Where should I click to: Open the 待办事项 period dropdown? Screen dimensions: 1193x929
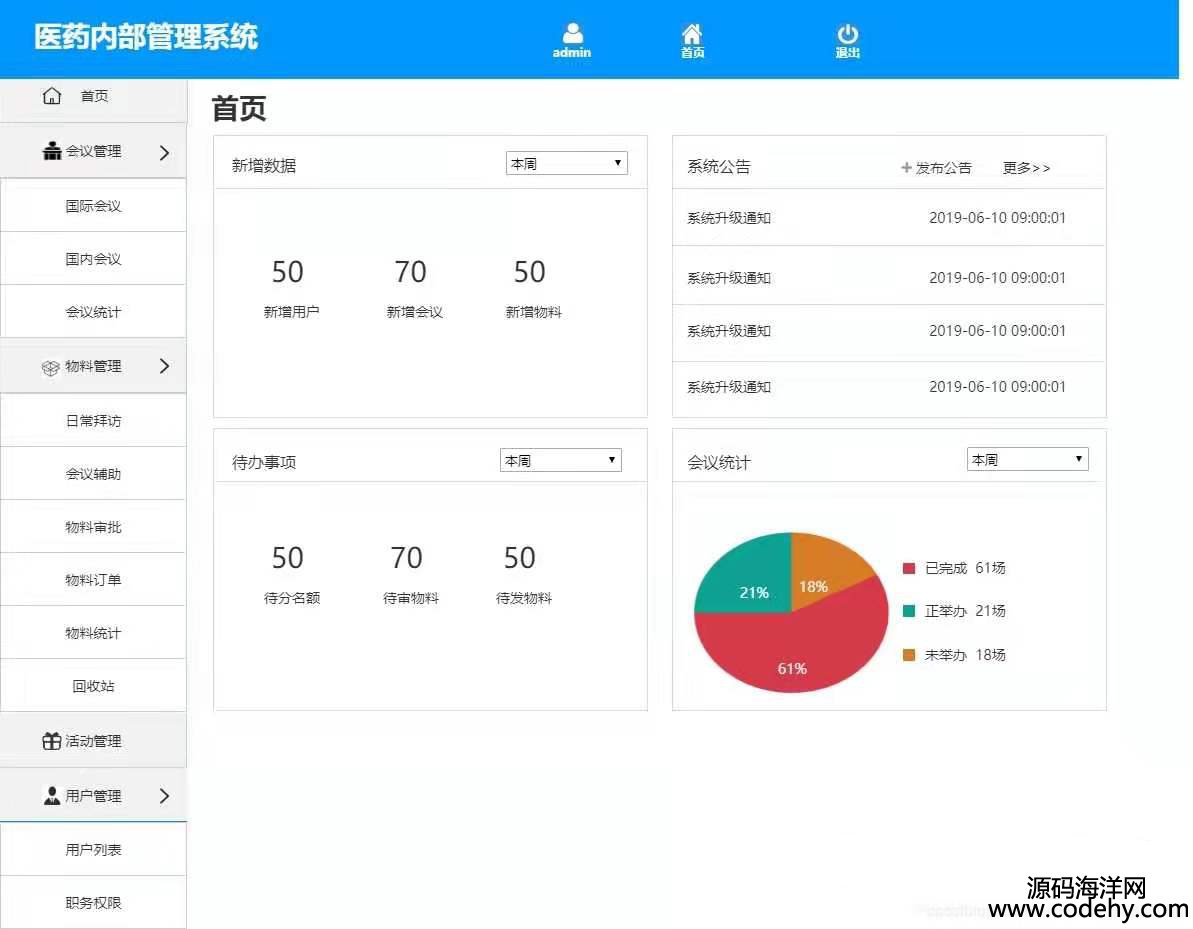click(561, 460)
